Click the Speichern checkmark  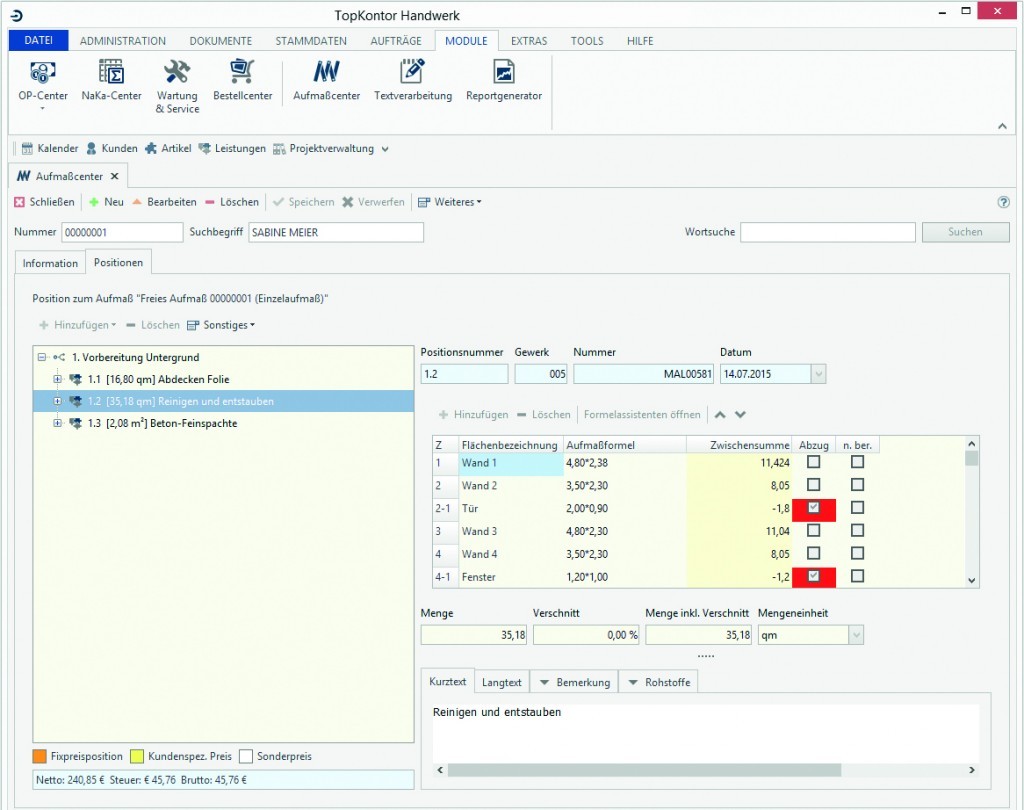278,202
